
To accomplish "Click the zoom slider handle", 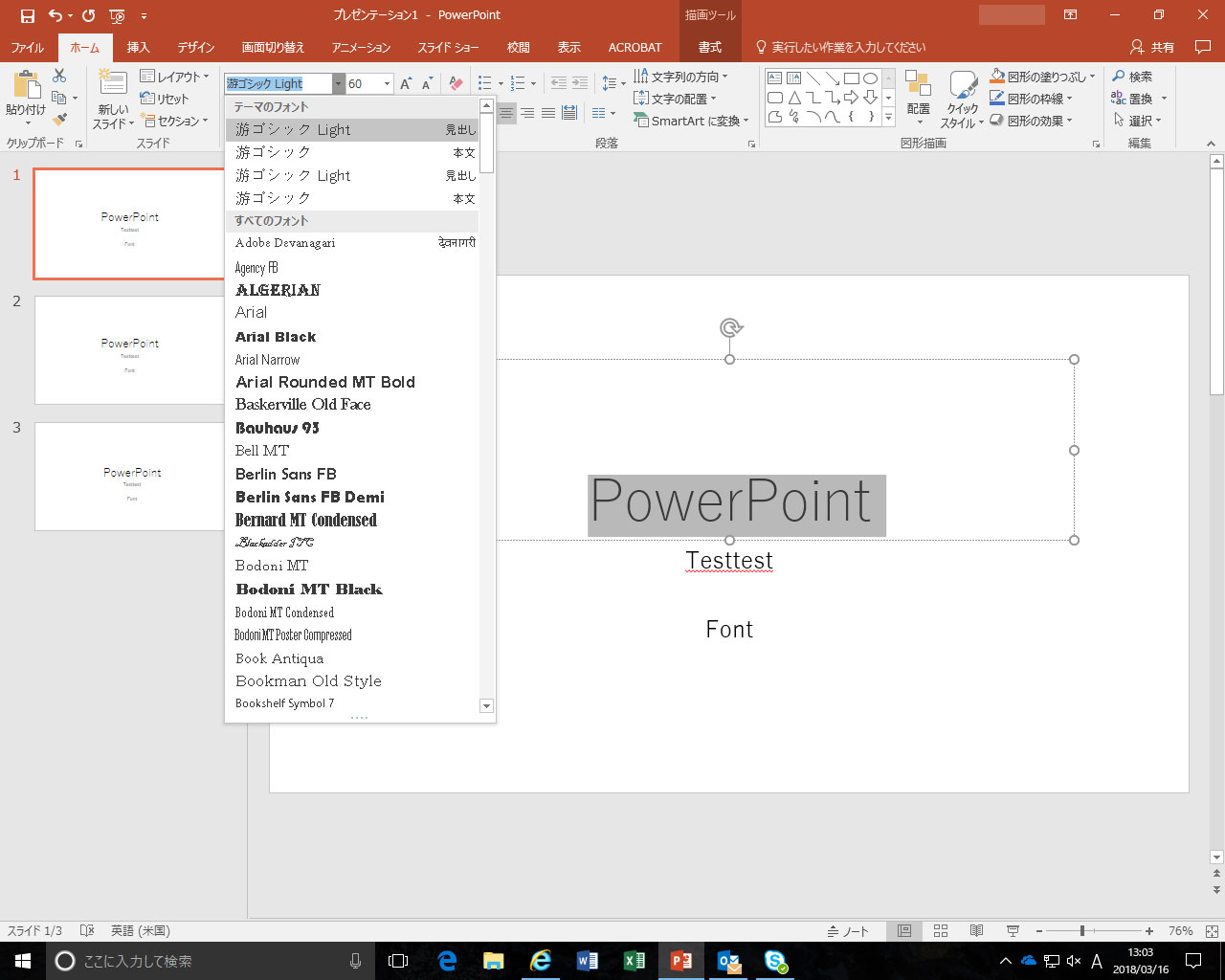I will 1081,930.
